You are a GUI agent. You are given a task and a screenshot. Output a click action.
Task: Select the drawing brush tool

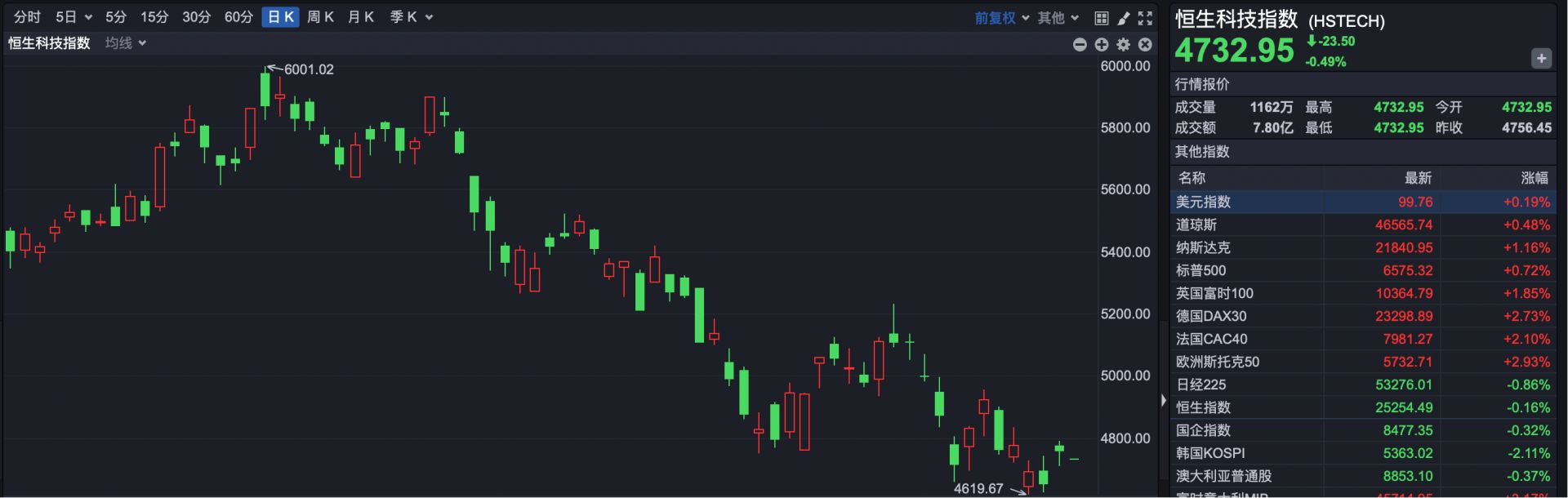point(1124,17)
